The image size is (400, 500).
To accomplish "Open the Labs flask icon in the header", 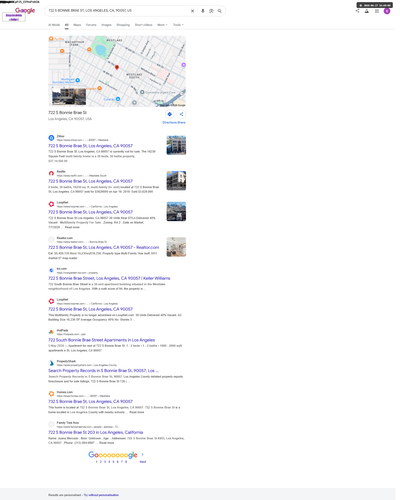I will coord(367,11).
